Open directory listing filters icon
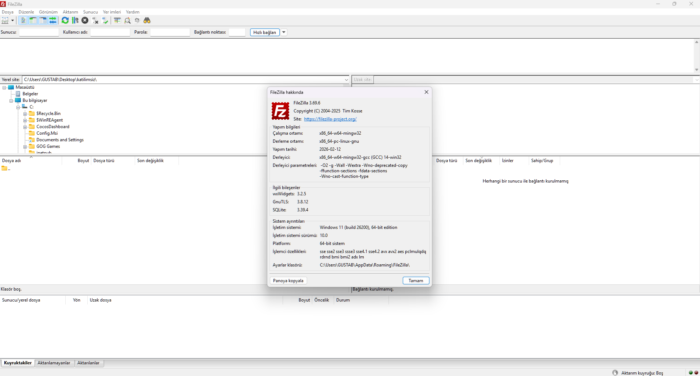Viewport: 700px width, 376px height. tap(117, 21)
